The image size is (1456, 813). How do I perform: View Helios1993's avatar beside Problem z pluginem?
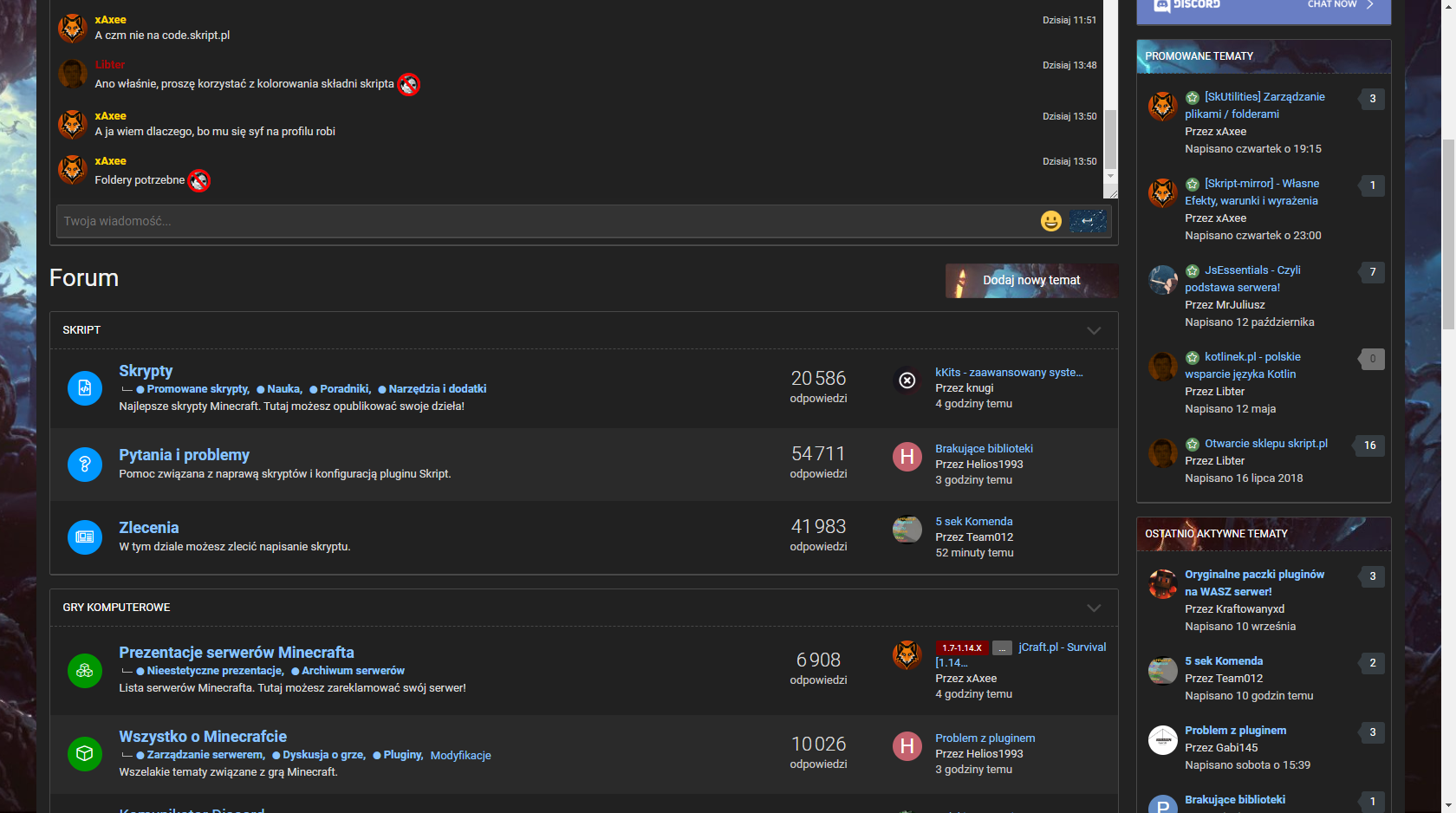907,746
